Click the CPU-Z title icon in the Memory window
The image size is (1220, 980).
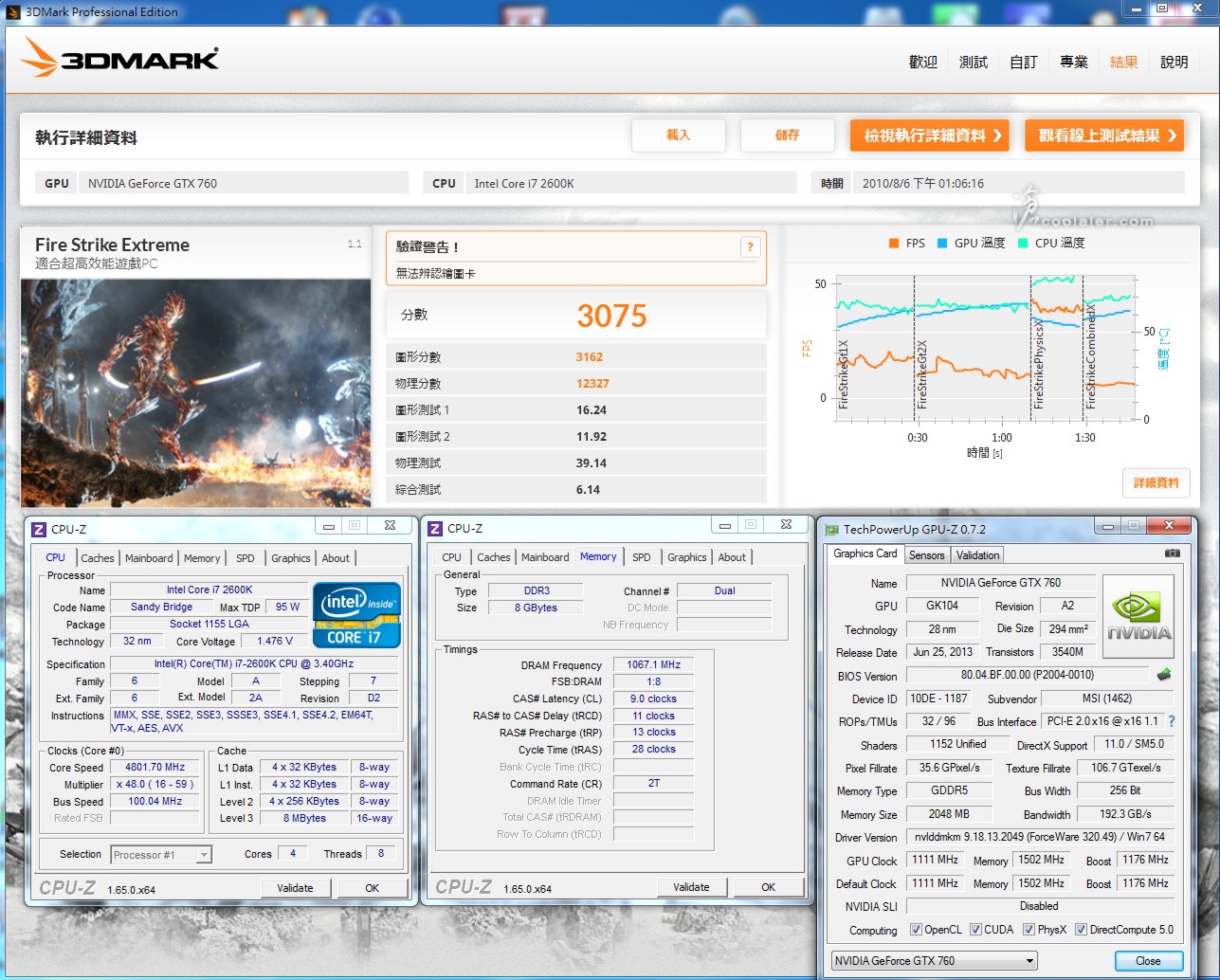[x=435, y=529]
